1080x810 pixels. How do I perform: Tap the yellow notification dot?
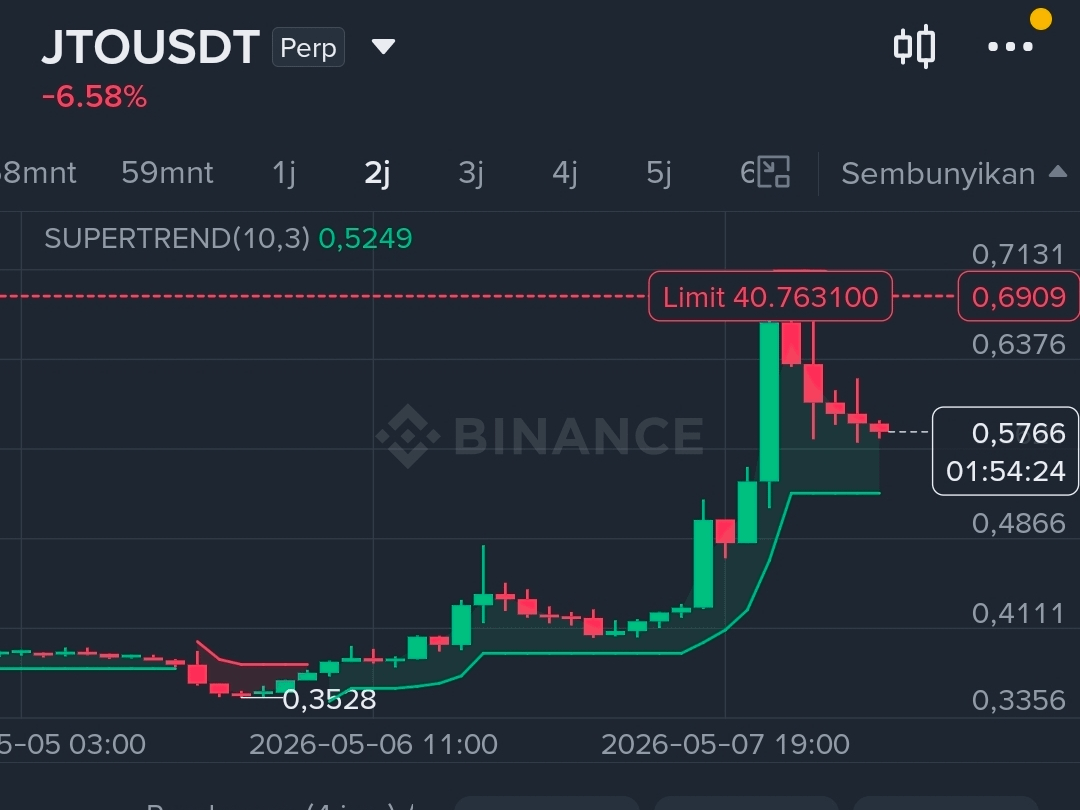[x=1040, y=19]
